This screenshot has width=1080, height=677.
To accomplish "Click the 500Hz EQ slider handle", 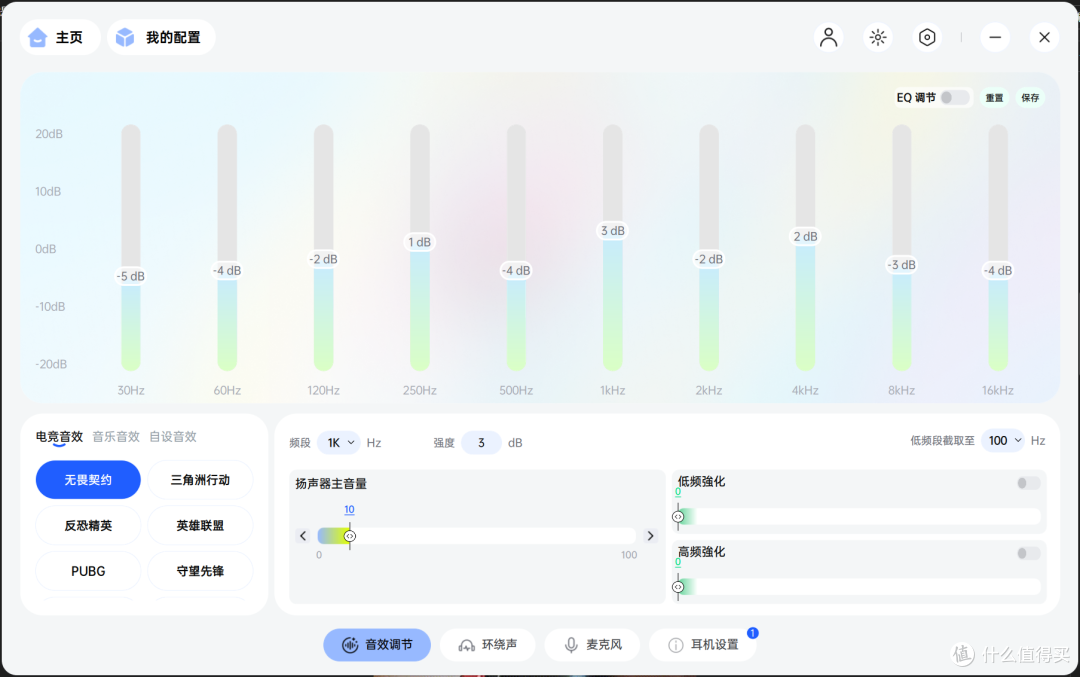I will (516, 271).
